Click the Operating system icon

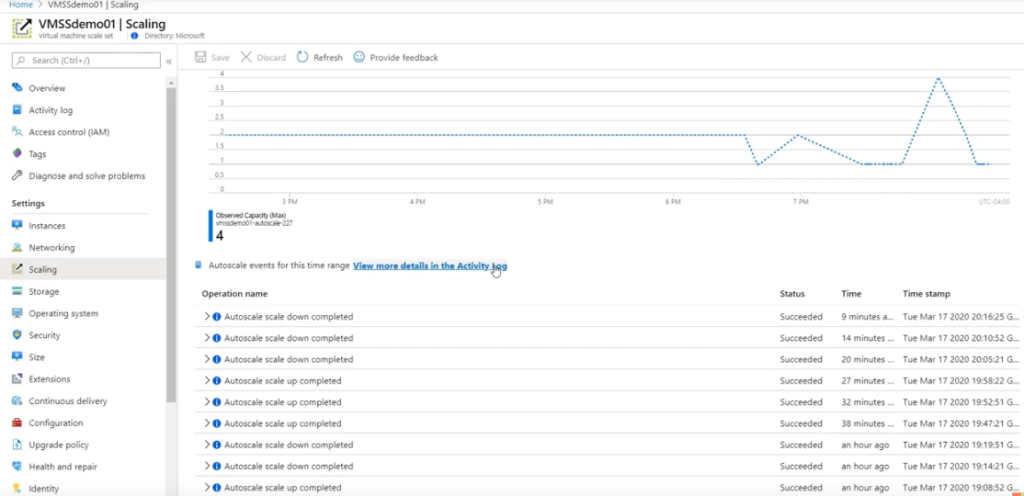pos(17,313)
